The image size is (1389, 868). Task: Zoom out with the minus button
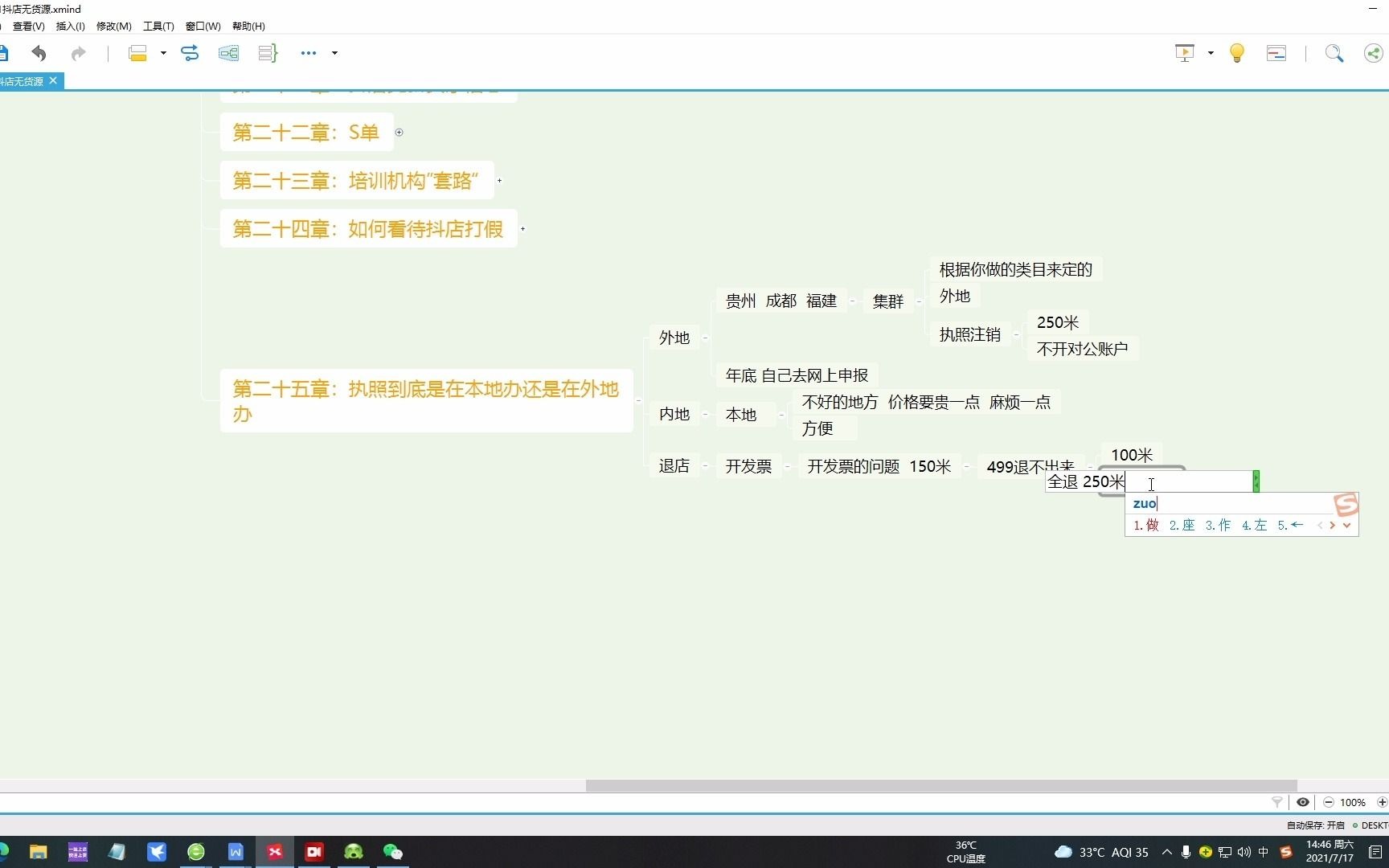[x=1328, y=802]
